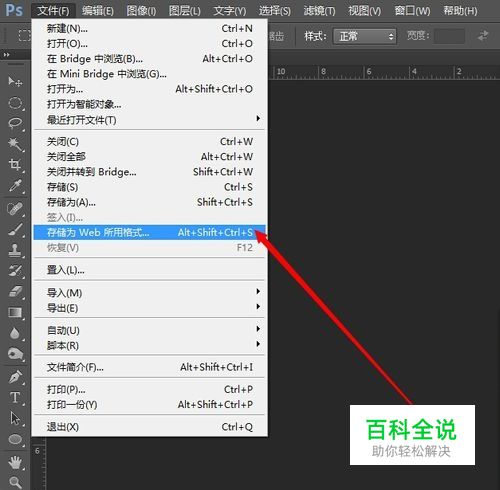Select the Lasso tool

15,123
